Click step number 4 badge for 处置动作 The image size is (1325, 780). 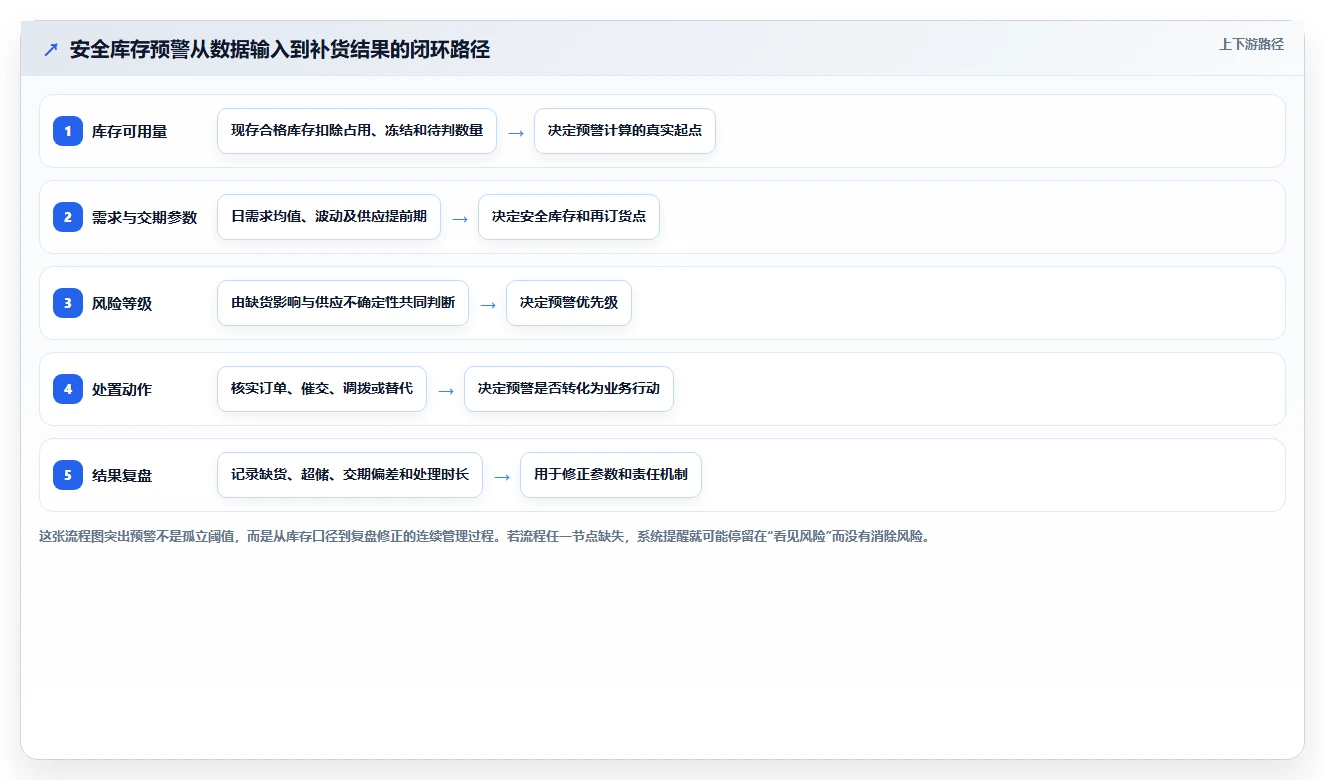coord(68,389)
